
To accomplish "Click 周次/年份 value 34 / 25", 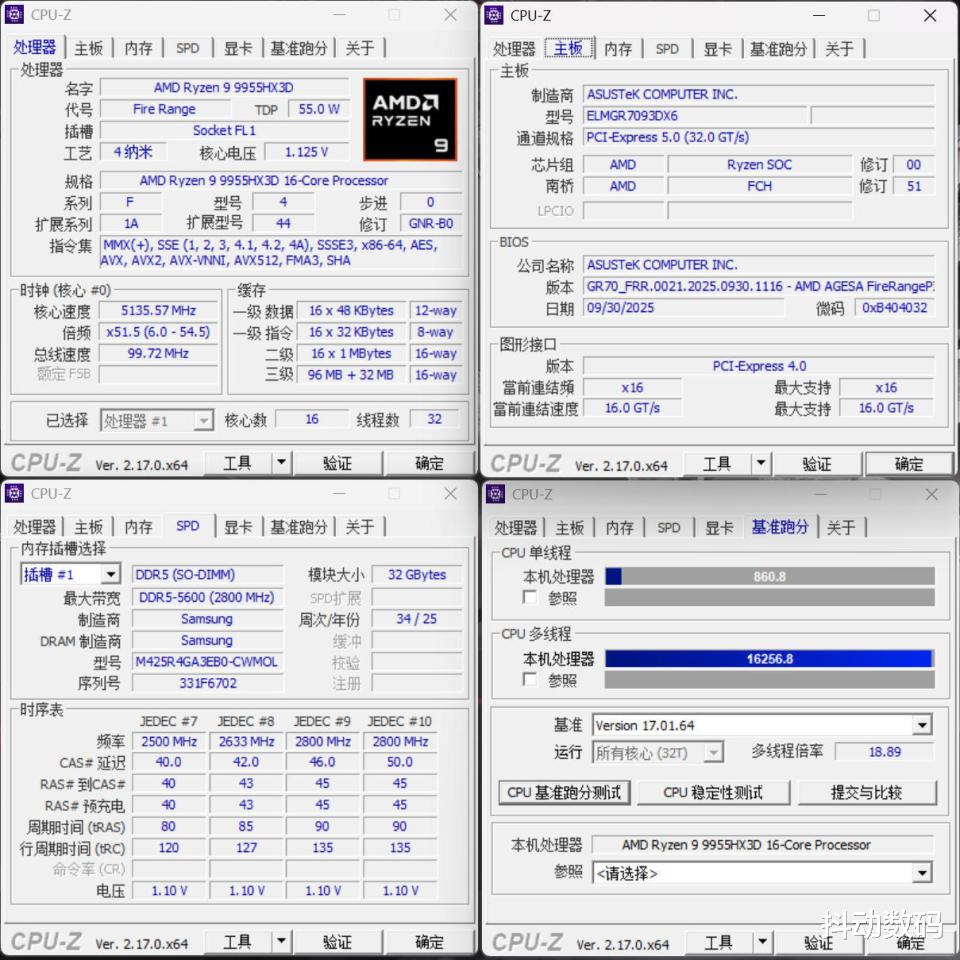I will pyautogui.click(x=417, y=619).
